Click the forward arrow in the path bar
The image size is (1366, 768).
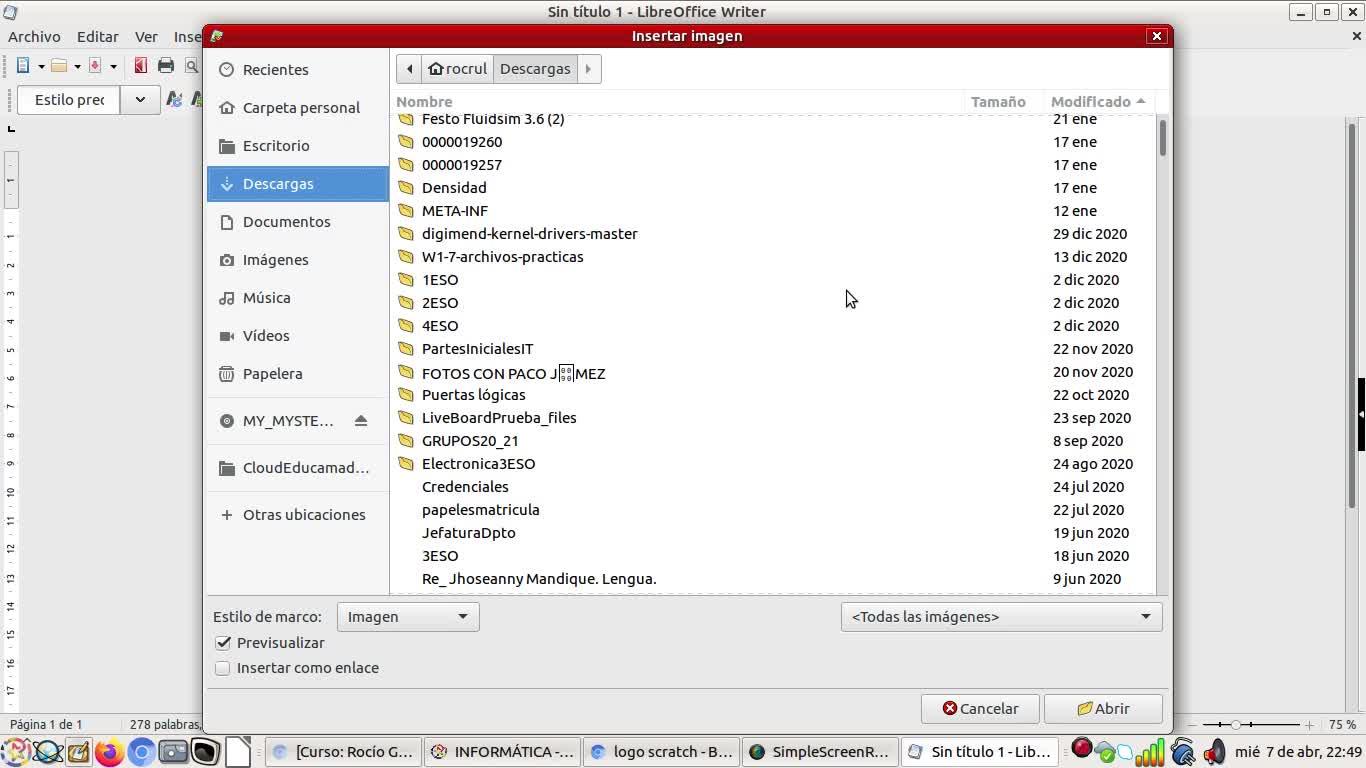[588, 69]
